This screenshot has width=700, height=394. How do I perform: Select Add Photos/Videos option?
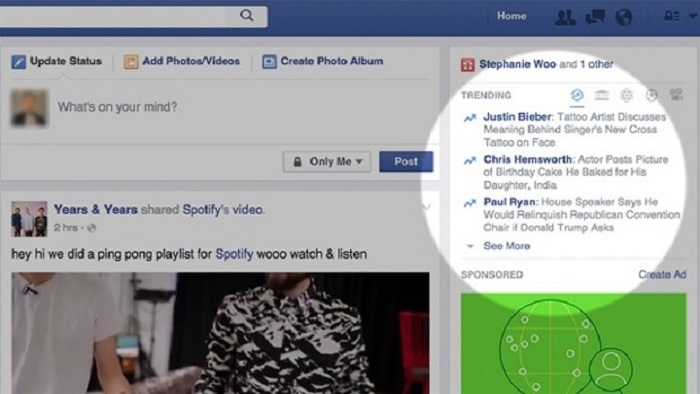(x=191, y=61)
